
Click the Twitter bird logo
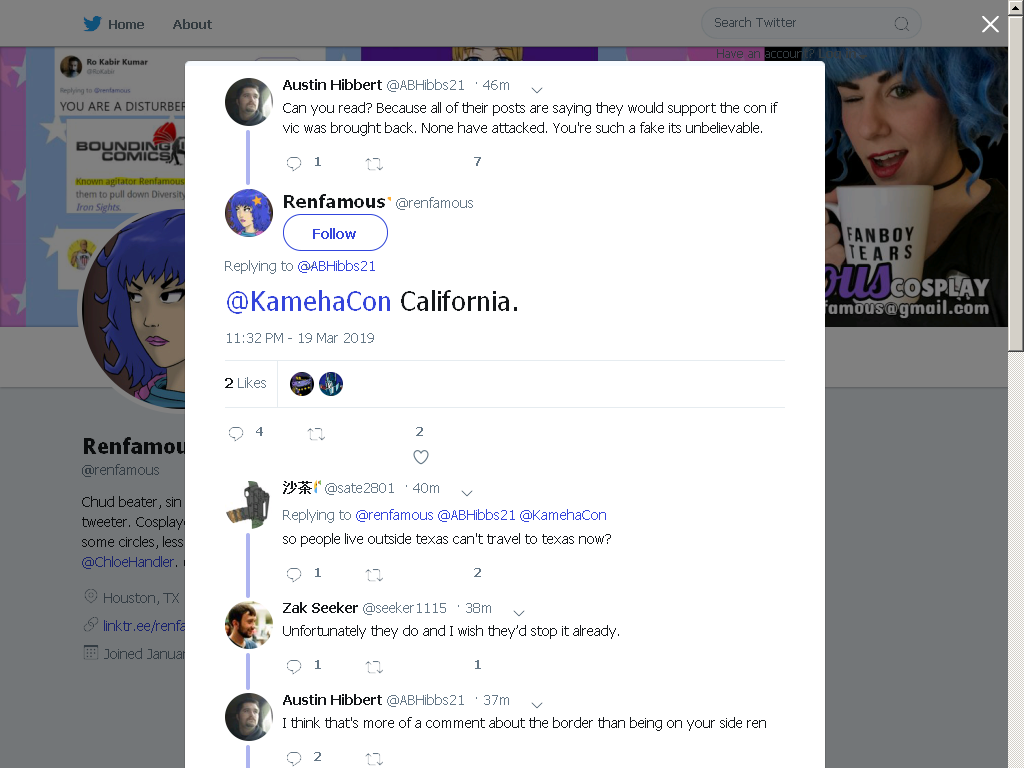tap(92, 24)
